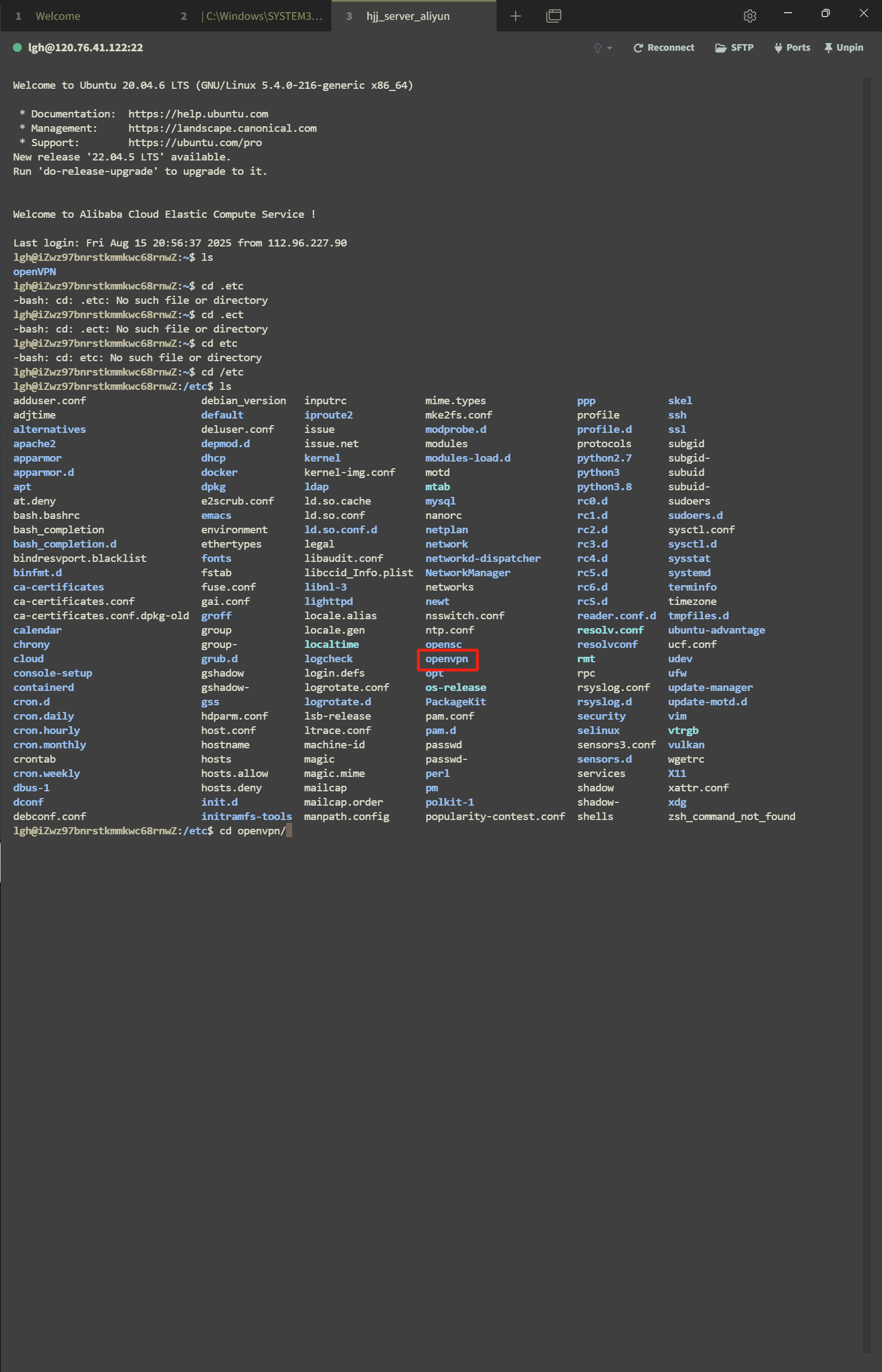Screen dimensions: 882x1372
Task: Open SFTP folder icon
Action: 720,48
